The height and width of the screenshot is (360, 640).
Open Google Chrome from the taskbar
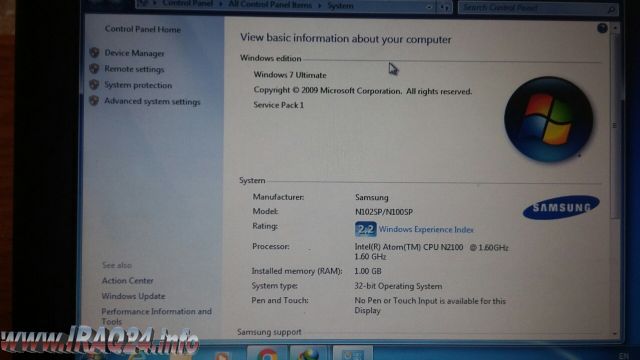(267, 353)
